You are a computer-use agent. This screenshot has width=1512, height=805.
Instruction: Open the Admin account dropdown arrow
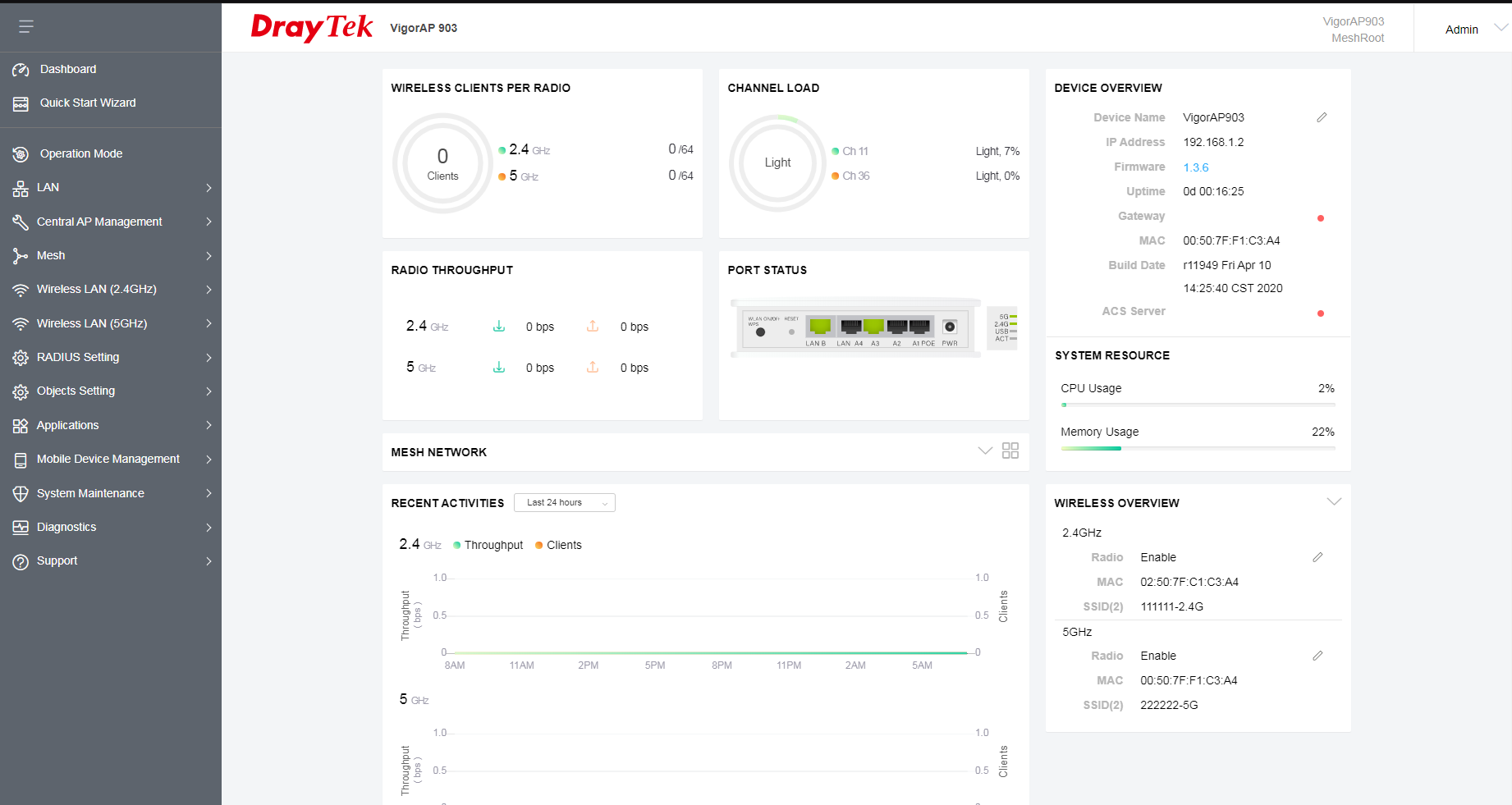click(1501, 28)
